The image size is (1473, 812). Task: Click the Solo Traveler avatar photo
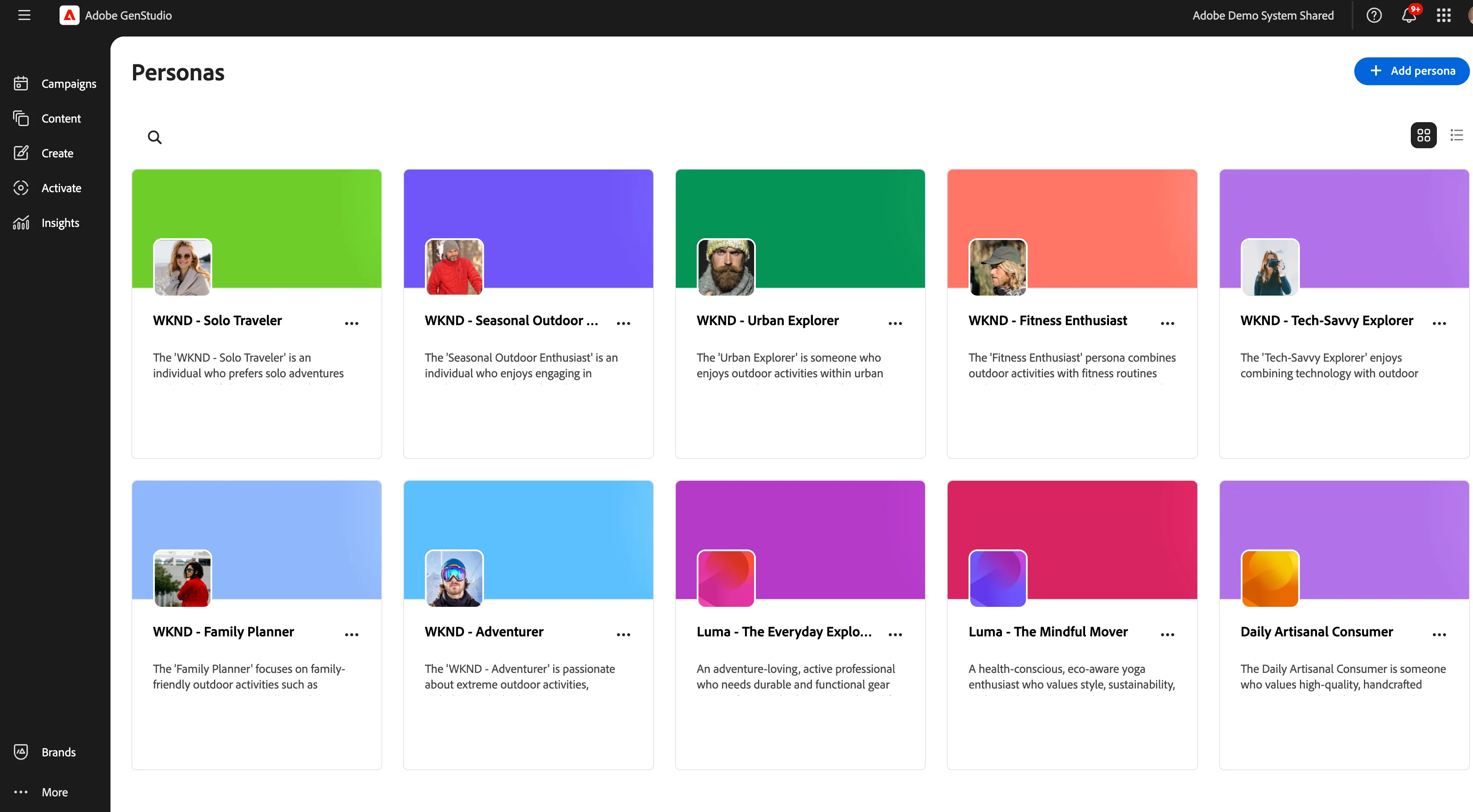182,267
